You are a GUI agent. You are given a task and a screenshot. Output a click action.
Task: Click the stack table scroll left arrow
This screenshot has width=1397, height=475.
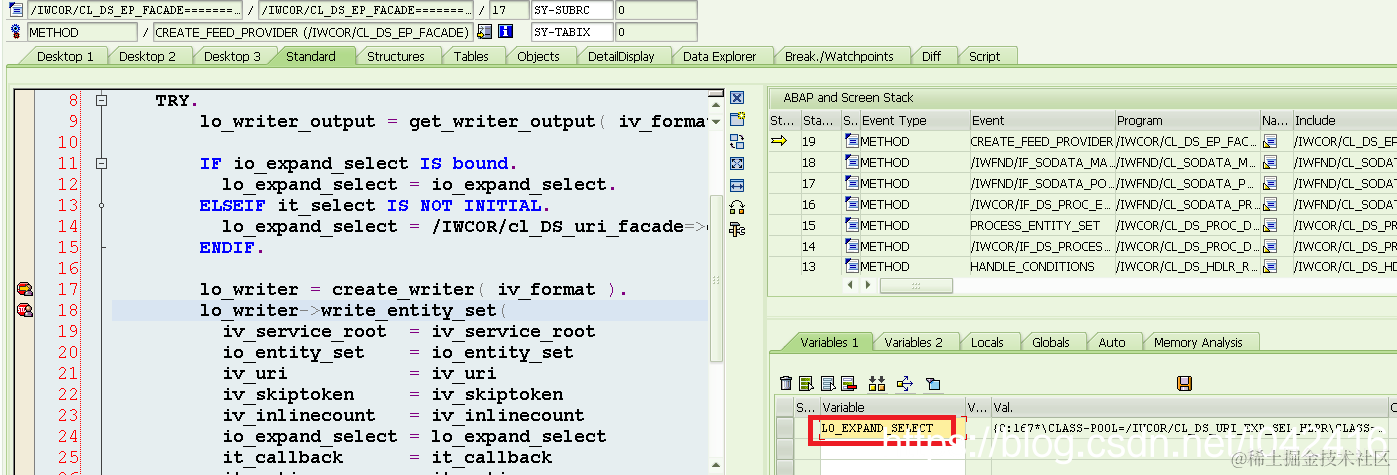[x=851, y=285]
